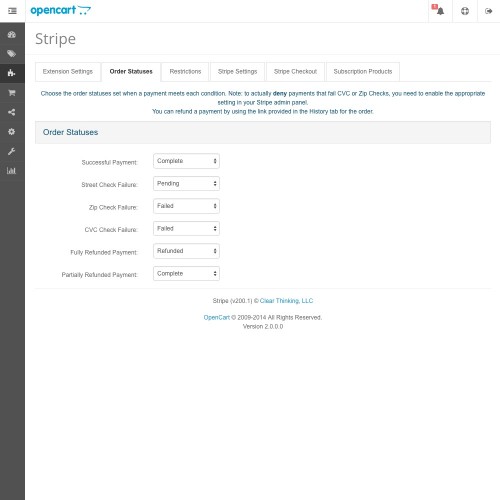Screen dimensions: 500x500
Task: Open the Fully Refunded Payment dropdown
Action: click(186, 251)
